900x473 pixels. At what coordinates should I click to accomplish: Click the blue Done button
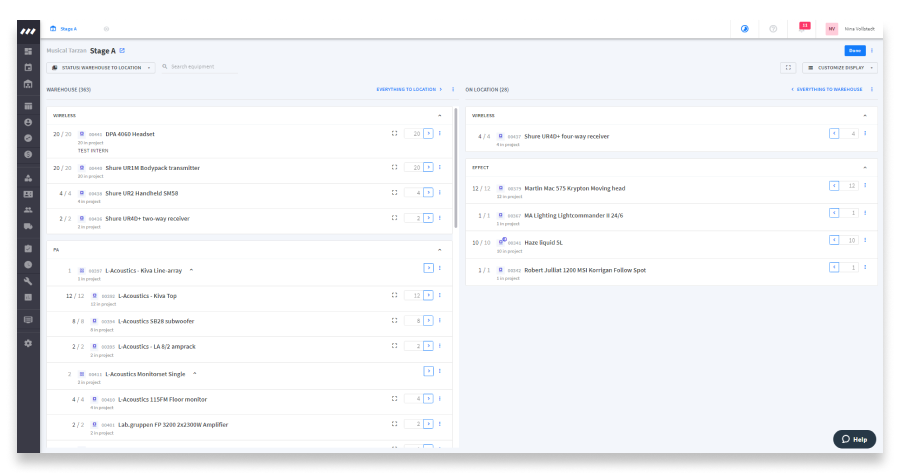854,50
